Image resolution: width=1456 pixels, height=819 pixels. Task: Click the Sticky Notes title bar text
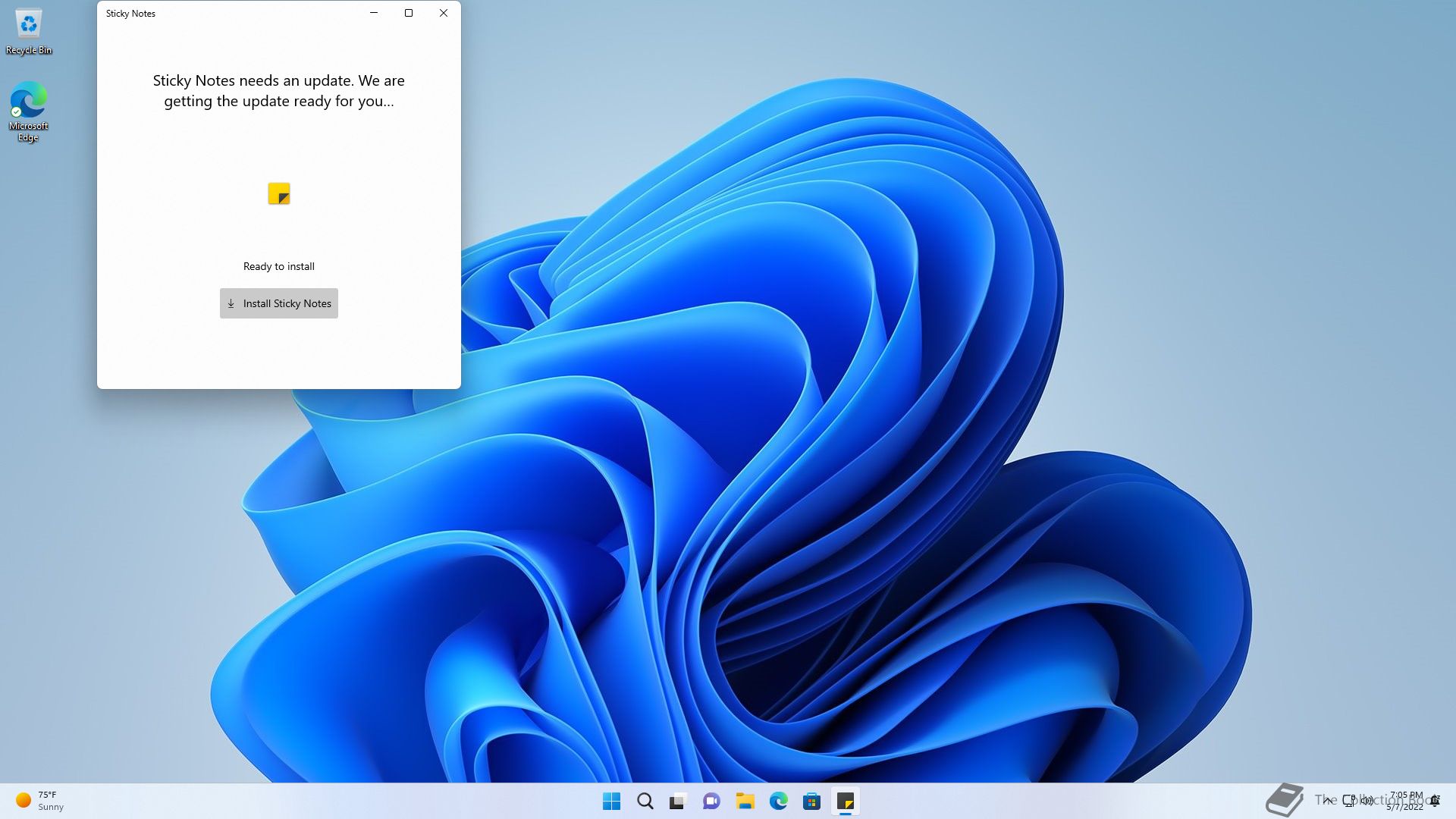pos(130,13)
